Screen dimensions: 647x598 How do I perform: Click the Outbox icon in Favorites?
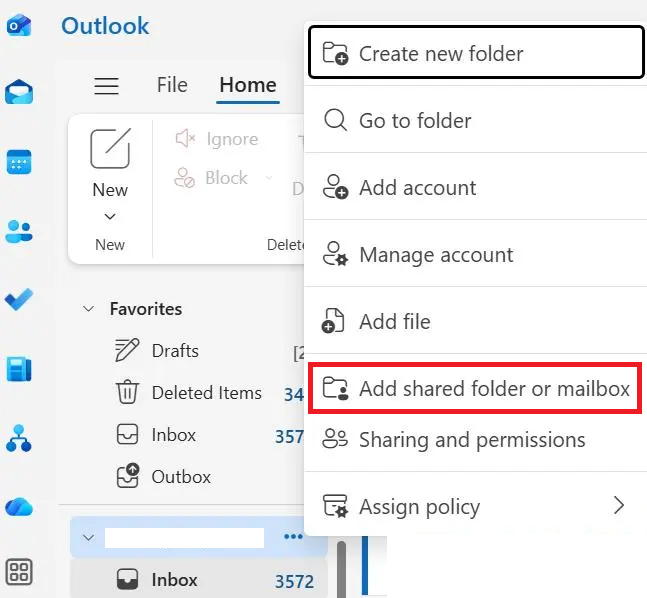tap(128, 476)
